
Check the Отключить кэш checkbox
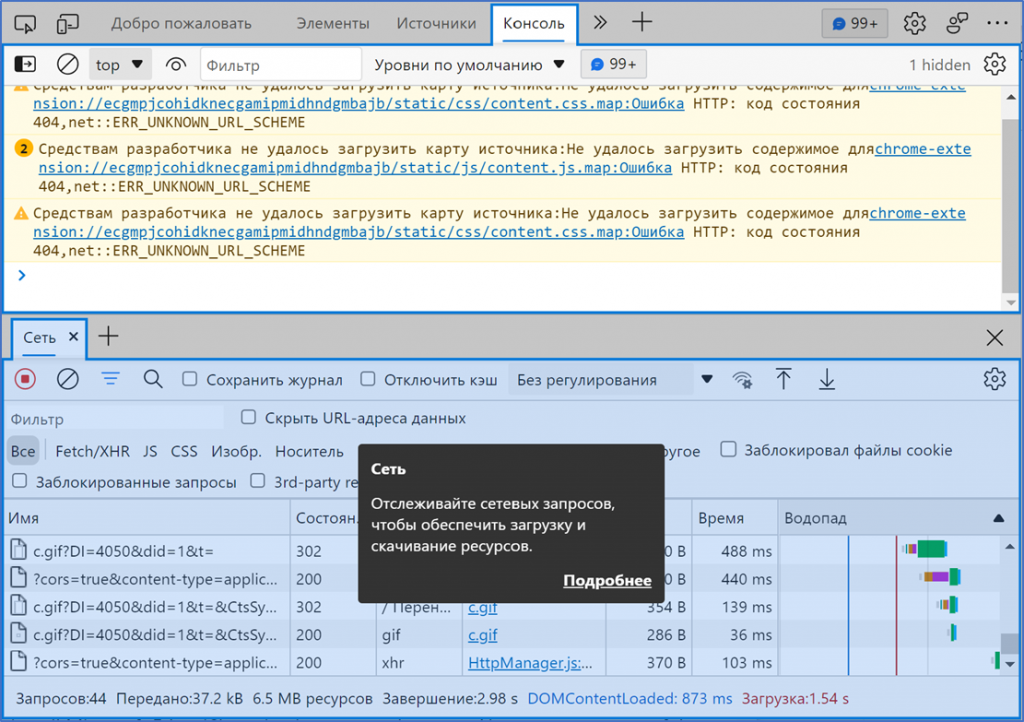pos(368,380)
